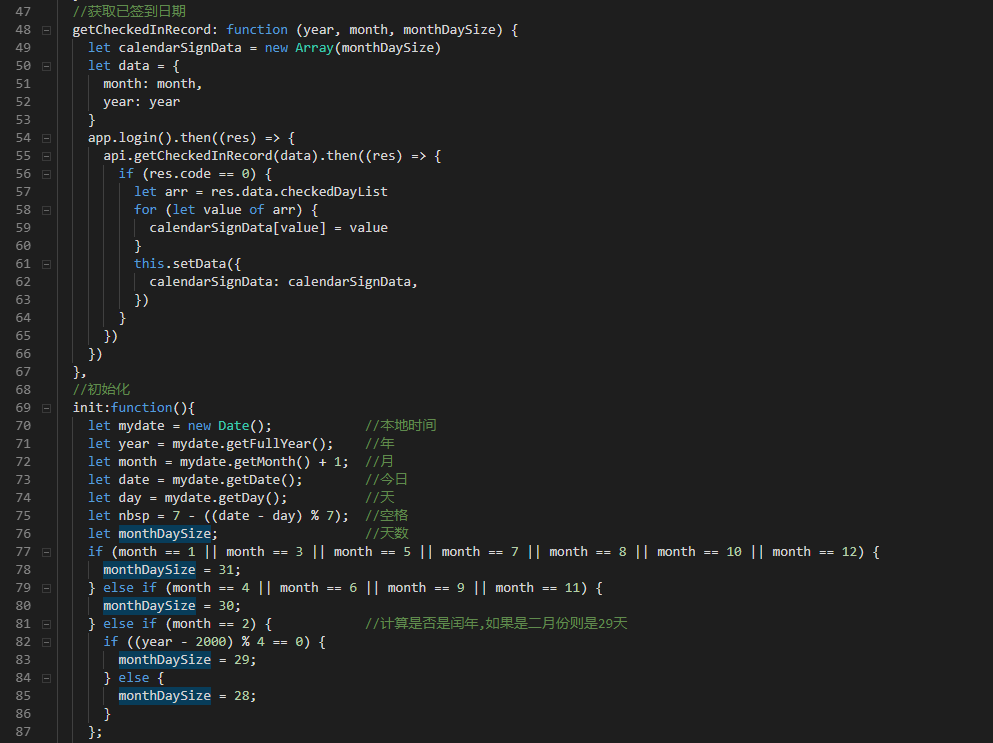993x743 pixels.
Task: Click 'getMonth' on line 72
Action: click(x=265, y=462)
